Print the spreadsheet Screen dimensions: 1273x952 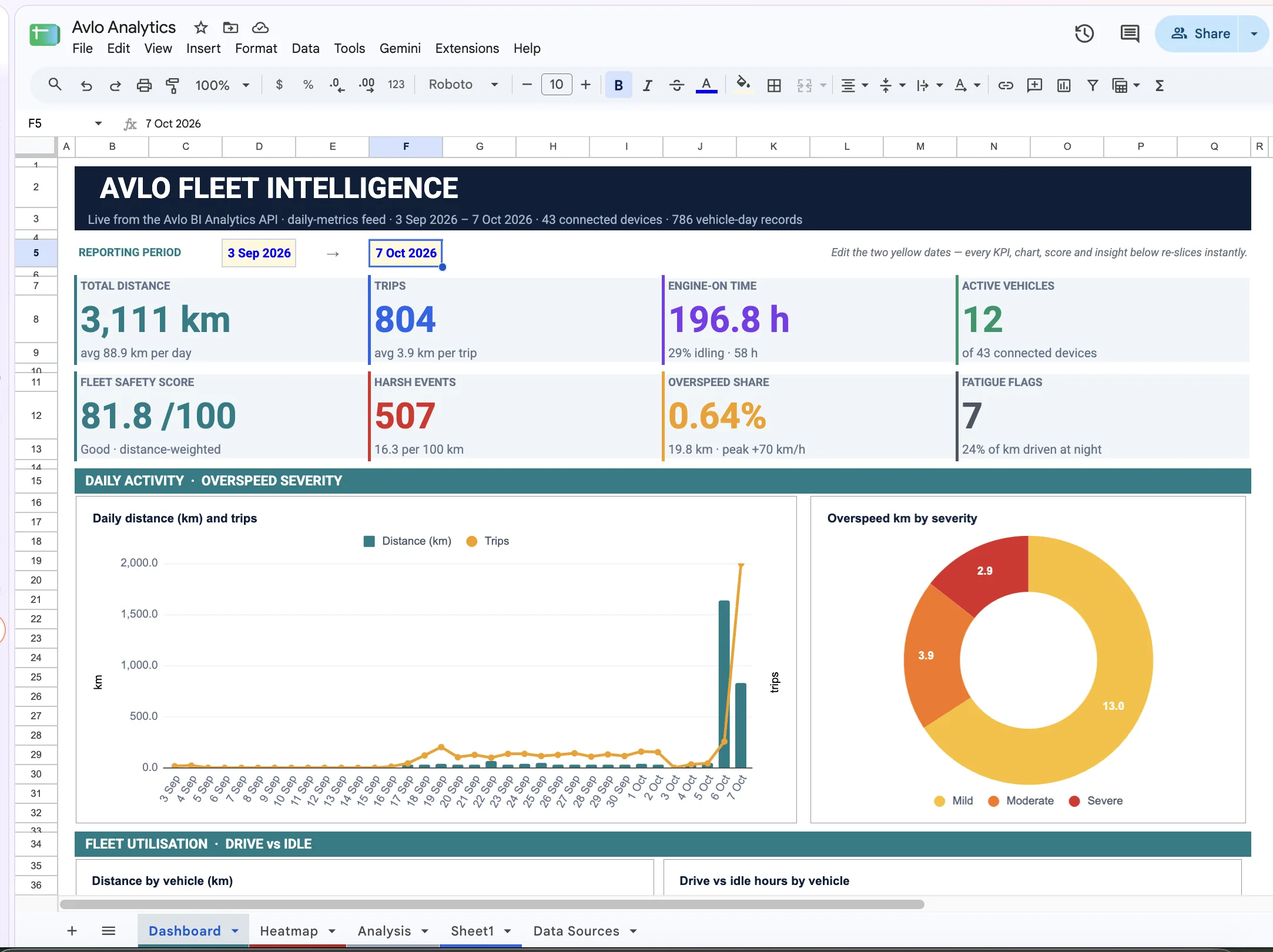click(144, 85)
